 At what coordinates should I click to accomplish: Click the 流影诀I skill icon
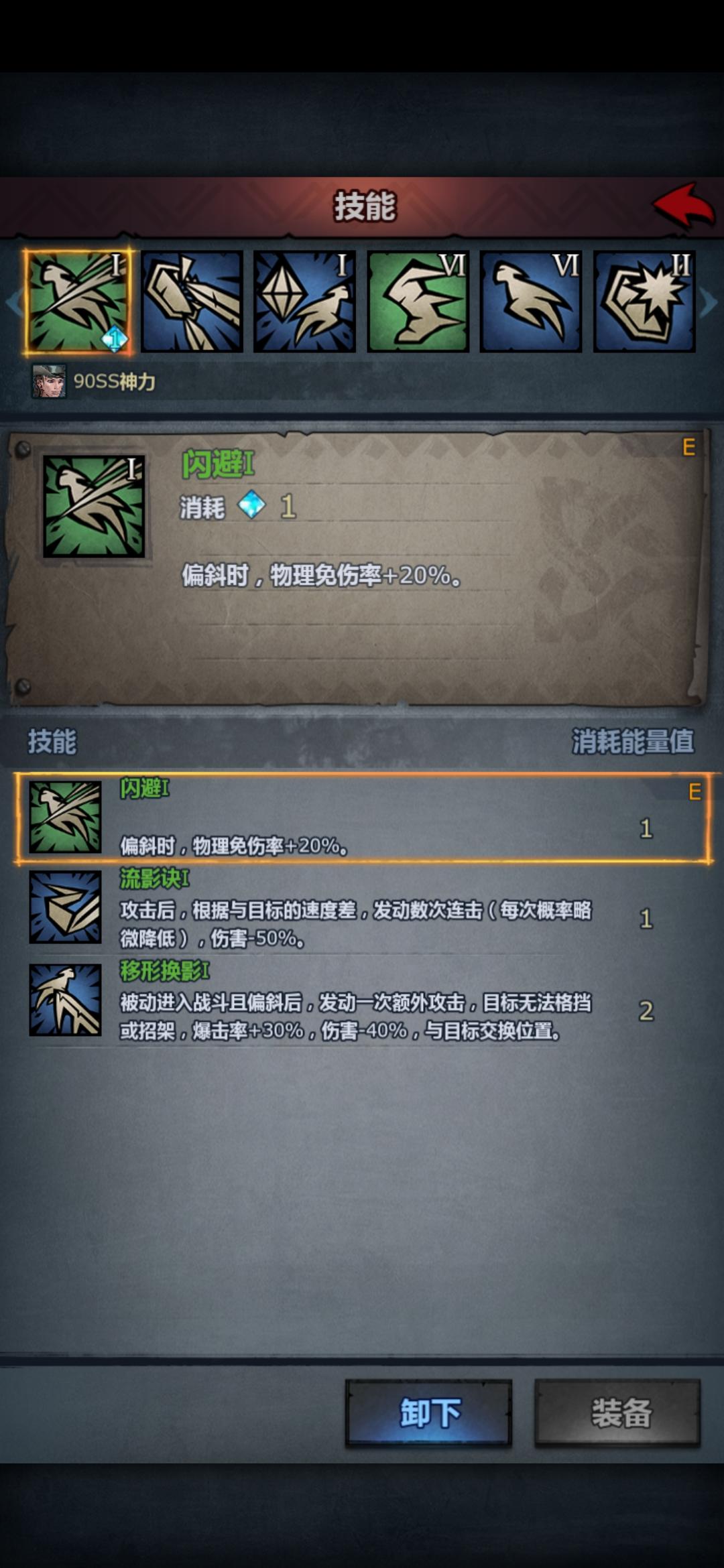pyautogui.click(x=65, y=907)
